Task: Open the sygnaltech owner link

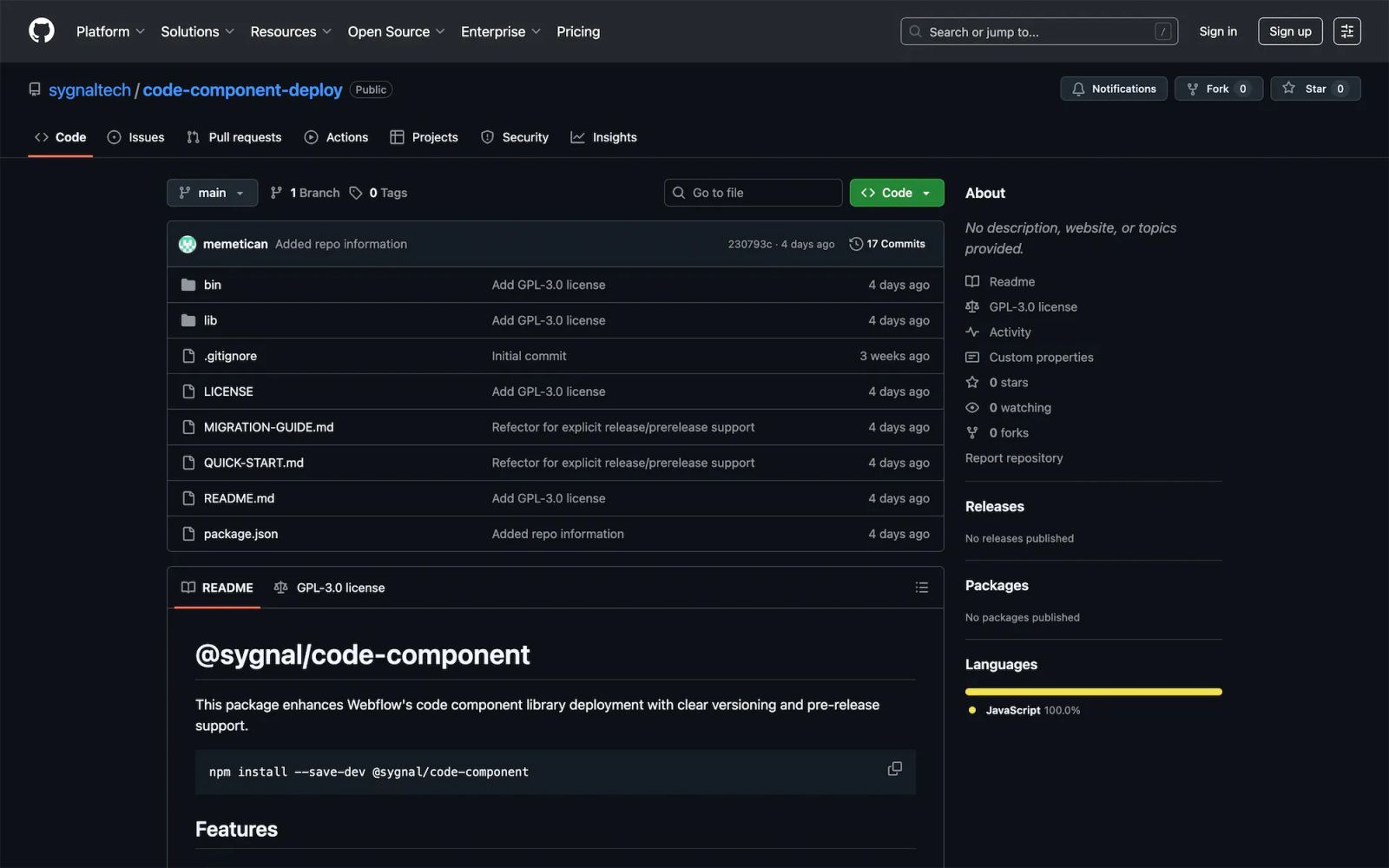Action: click(89, 89)
